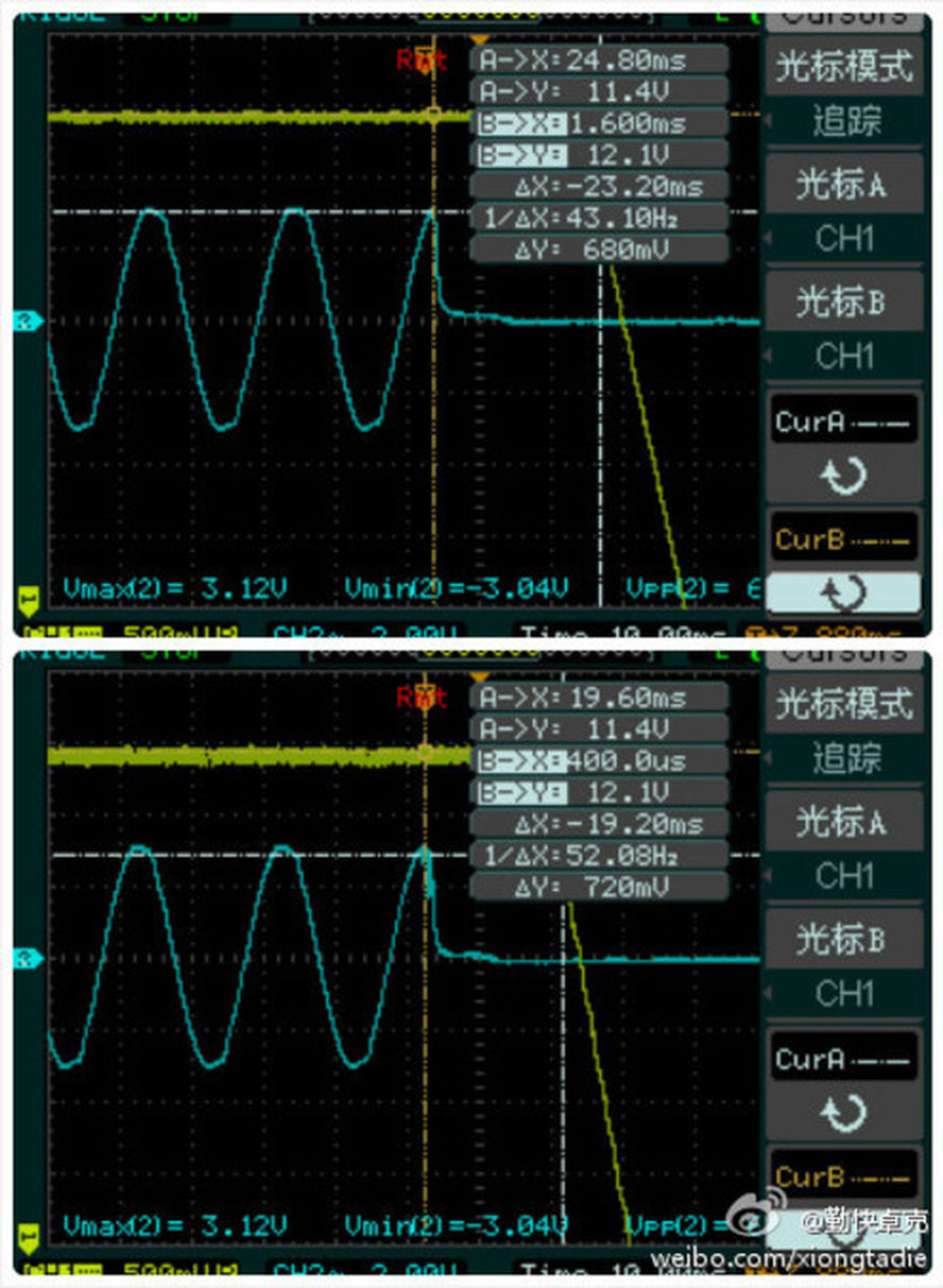943x1288 pixels.
Task: Click cursor A crosshair on yellow trace, top screen
Action: [x=434, y=116]
